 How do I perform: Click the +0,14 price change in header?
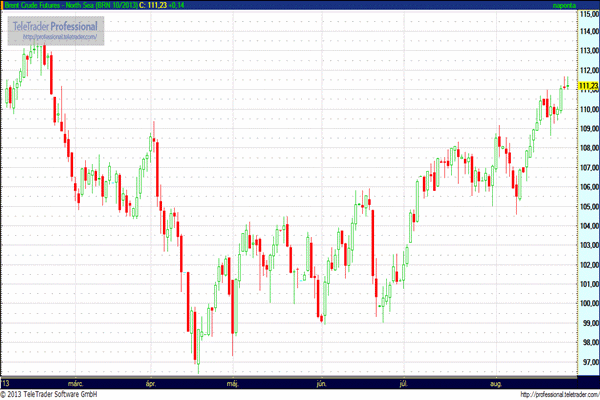click(185, 5)
